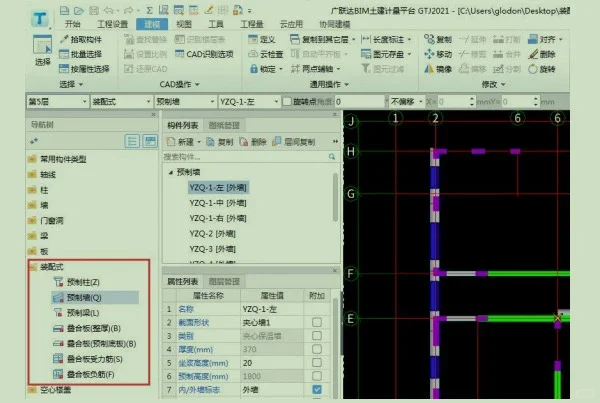600x403 pixels.
Task: Choose the 批量选择 batch select tool
Action: [81, 54]
